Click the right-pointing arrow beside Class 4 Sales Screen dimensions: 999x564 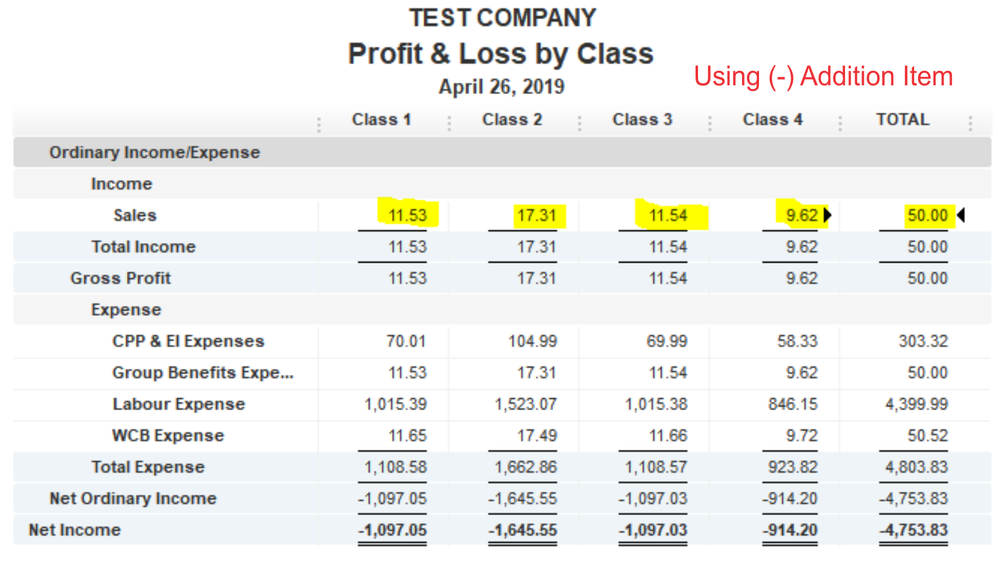828,215
